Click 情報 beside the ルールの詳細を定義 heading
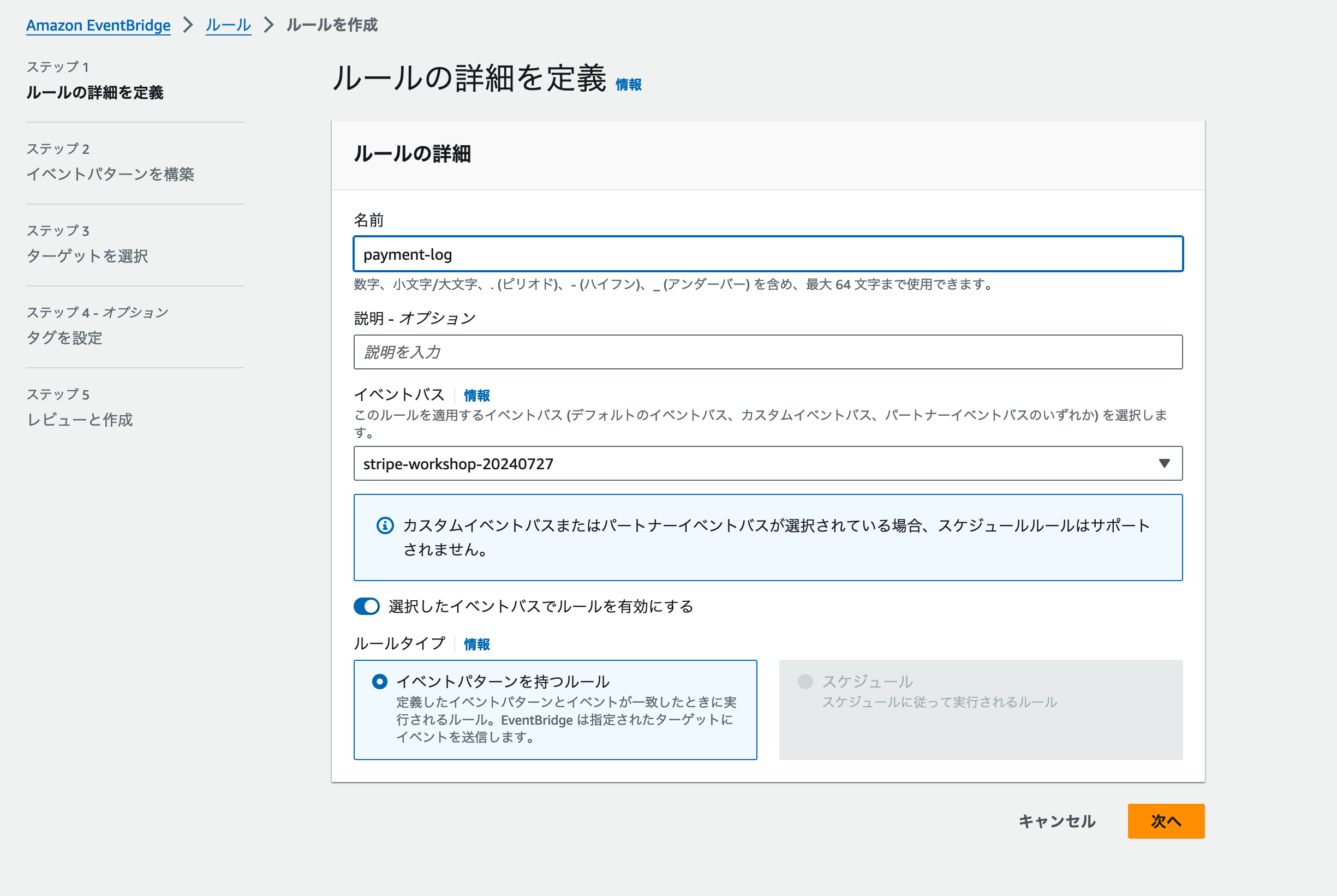Screen dimensions: 1337x896 point(628,85)
